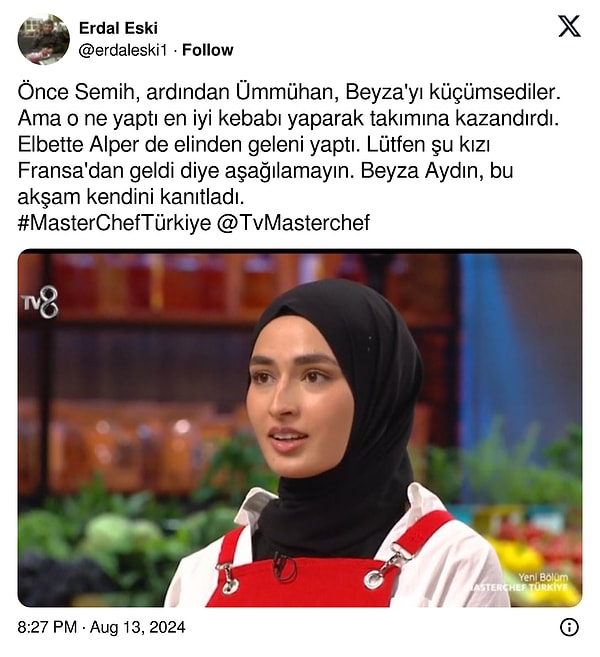
Task: Click the TV8 channel logo overlay
Action: (40, 302)
